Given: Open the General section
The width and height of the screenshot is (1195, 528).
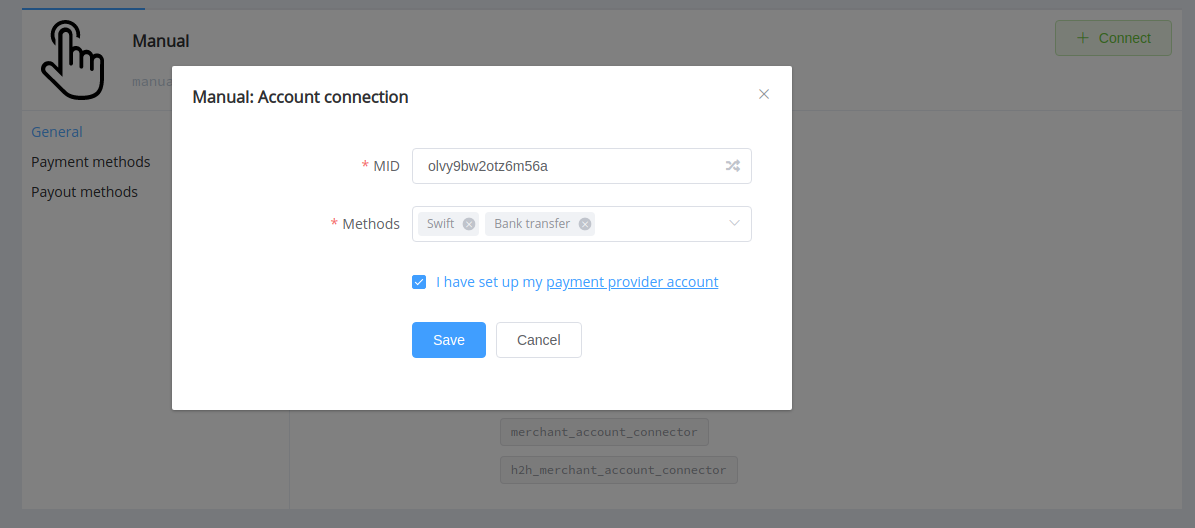Looking at the screenshot, I should click(x=56, y=132).
